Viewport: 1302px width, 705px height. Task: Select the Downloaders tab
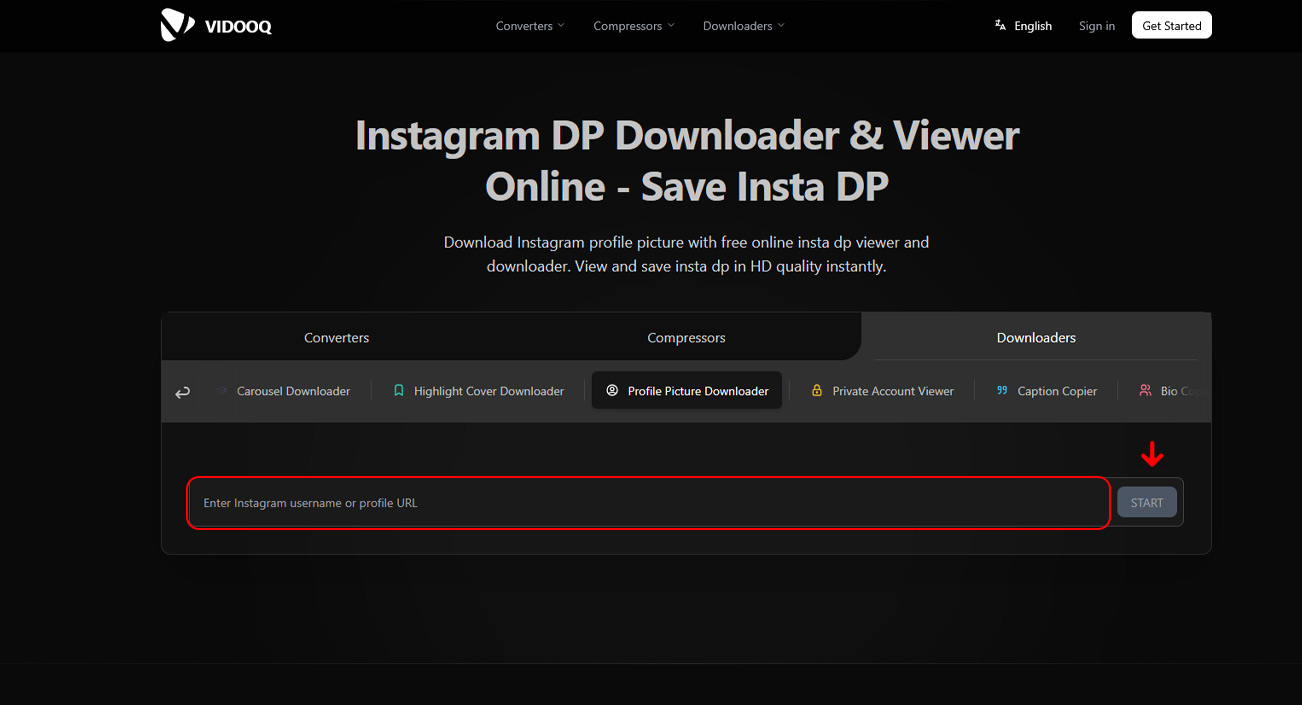[x=1036, y=338]
